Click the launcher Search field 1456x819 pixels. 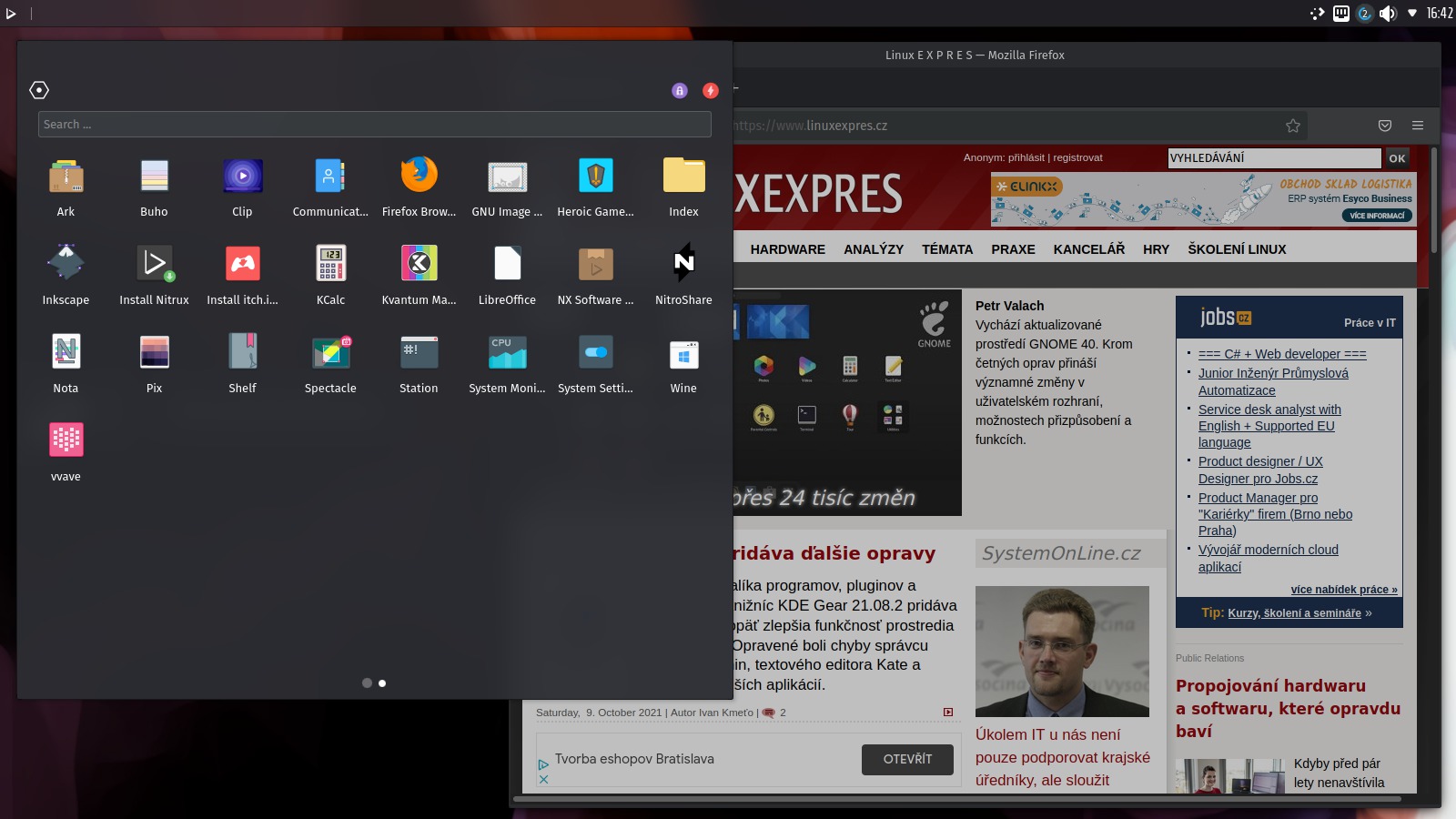tap(374, 125)
